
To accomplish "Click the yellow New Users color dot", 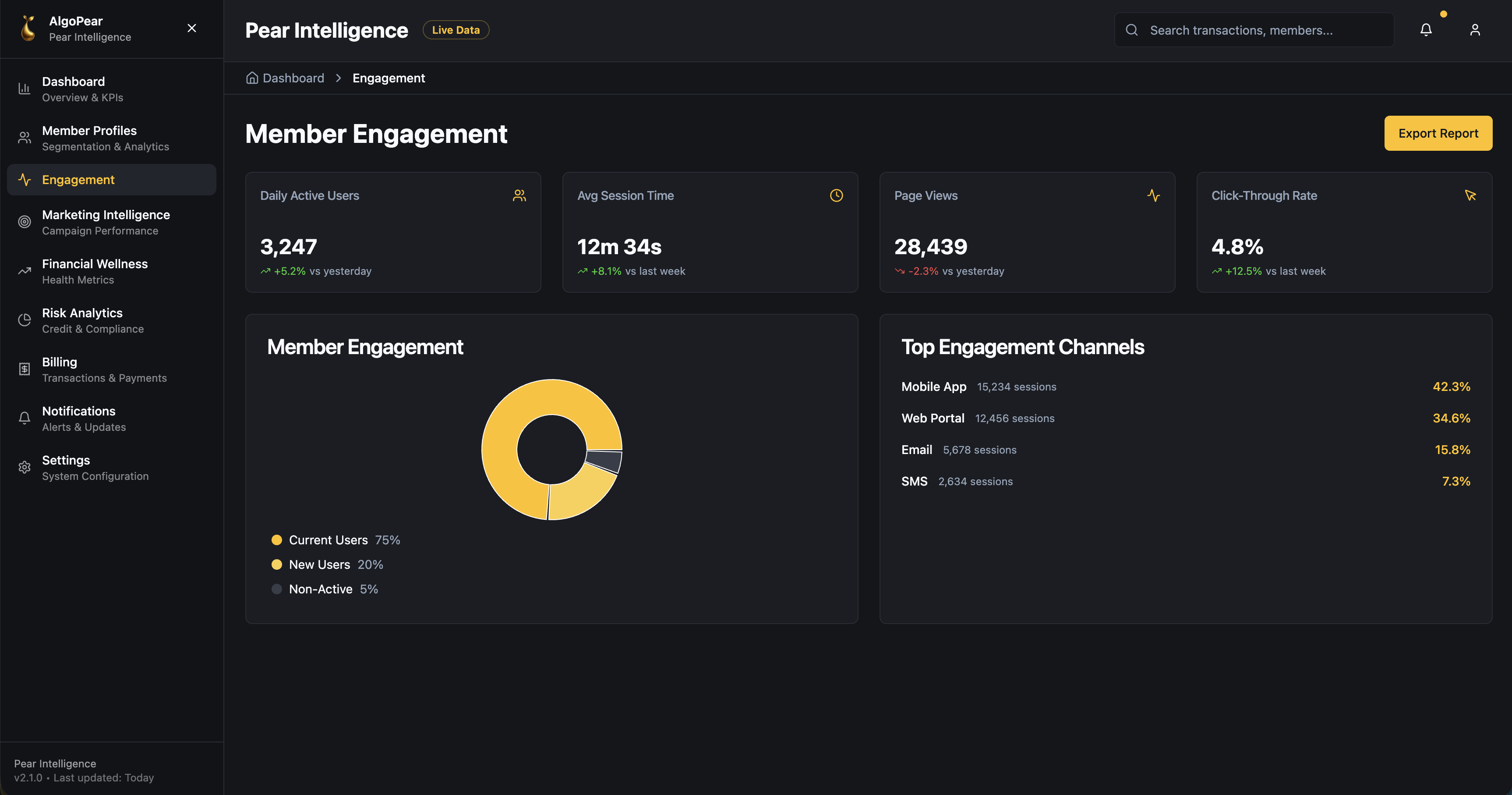I will click(x=277, y=564).
